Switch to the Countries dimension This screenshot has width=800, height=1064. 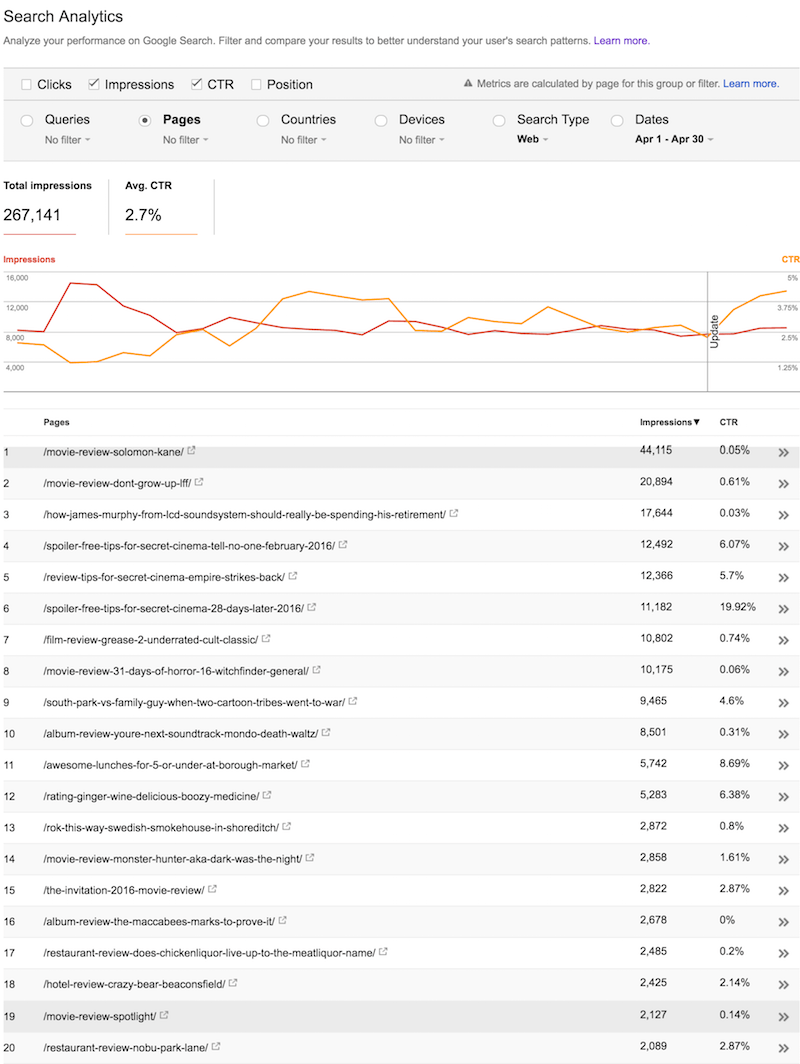tap(262, 119)
